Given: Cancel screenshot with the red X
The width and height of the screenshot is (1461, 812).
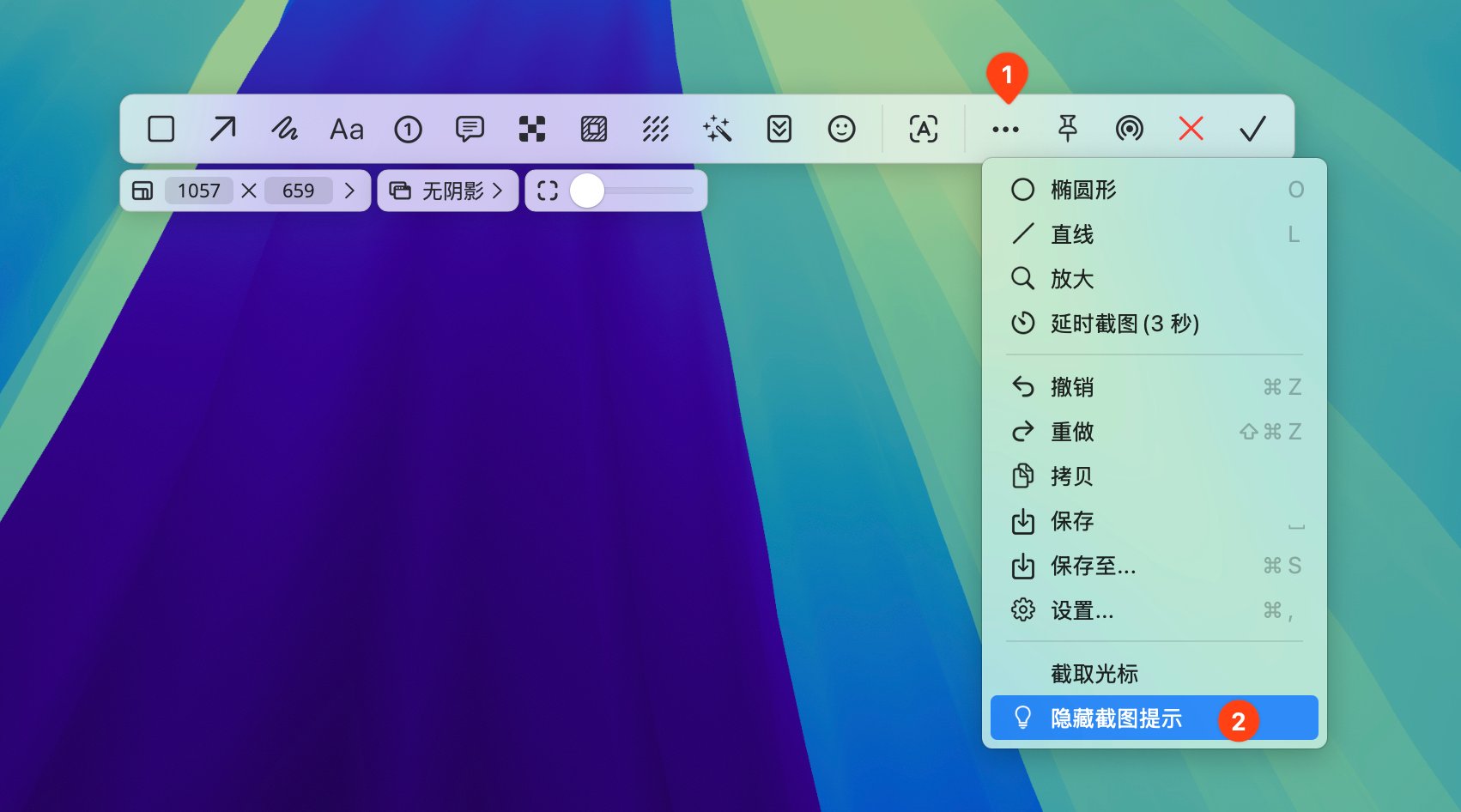Looking at the screenshot, I should tap(1191, 129).
